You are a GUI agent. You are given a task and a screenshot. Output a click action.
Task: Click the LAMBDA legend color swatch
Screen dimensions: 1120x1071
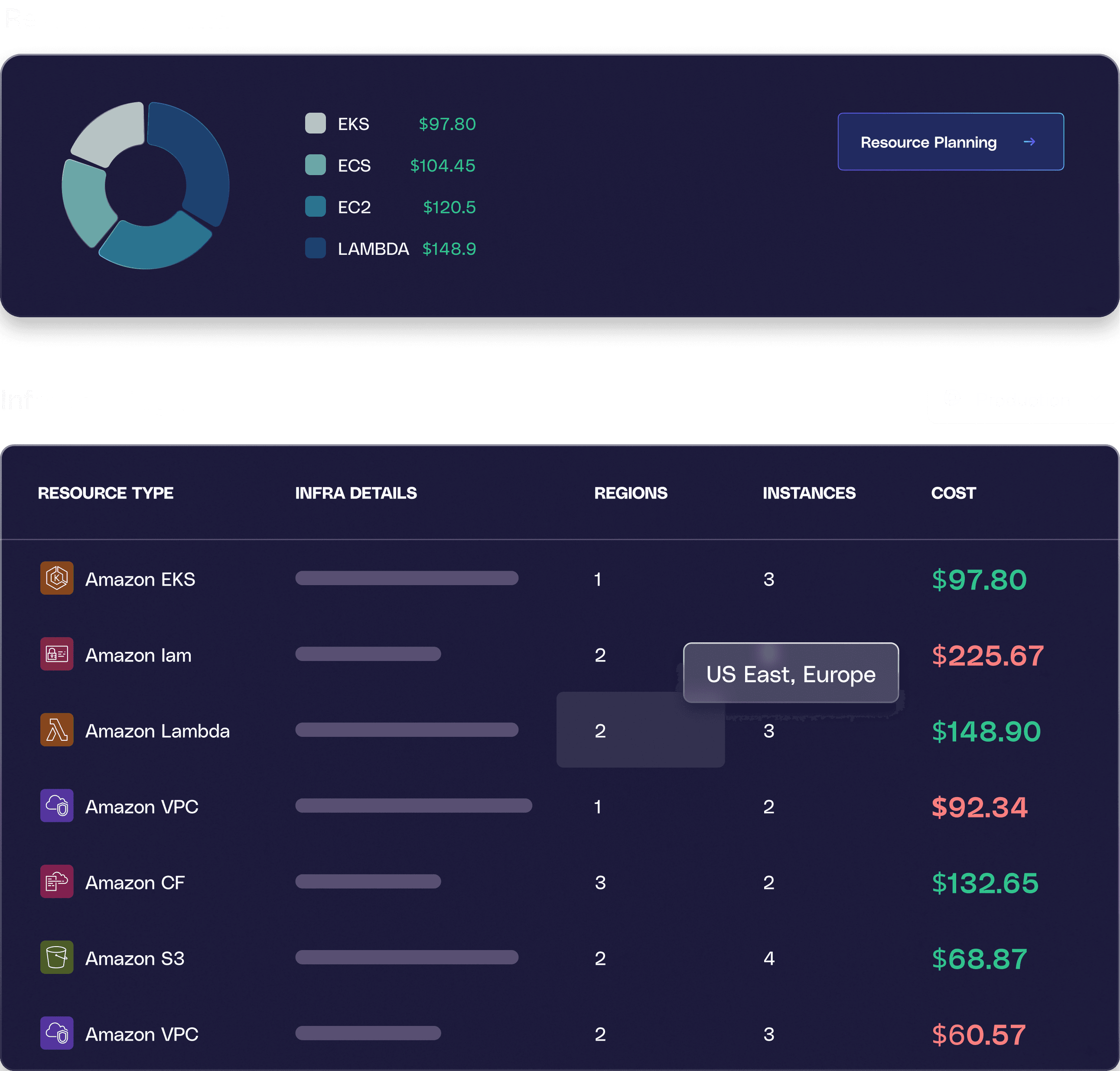pos(315,248)
